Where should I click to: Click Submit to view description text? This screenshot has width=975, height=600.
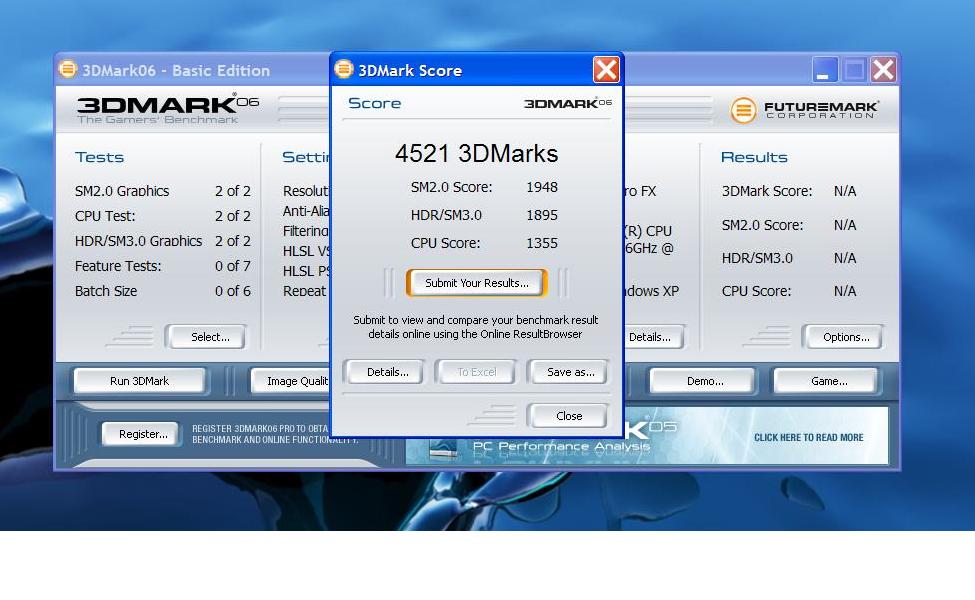(476, 327)
